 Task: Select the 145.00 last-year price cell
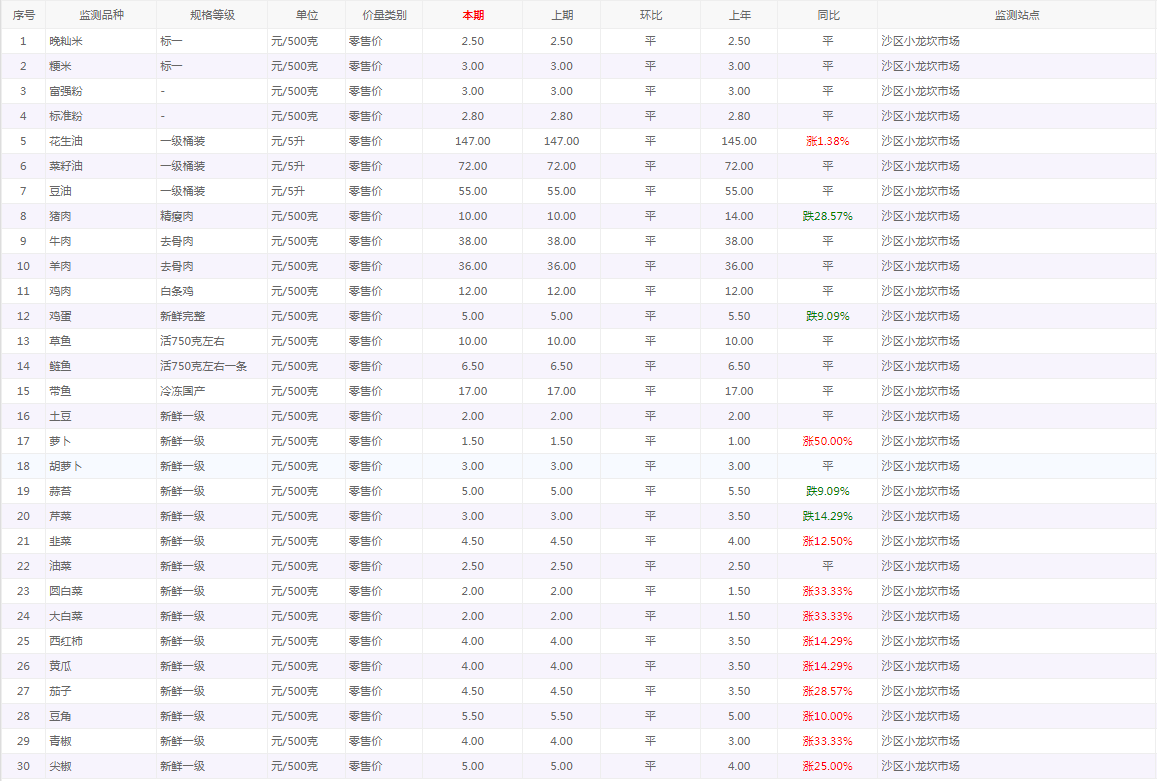[x=738, y=141]
